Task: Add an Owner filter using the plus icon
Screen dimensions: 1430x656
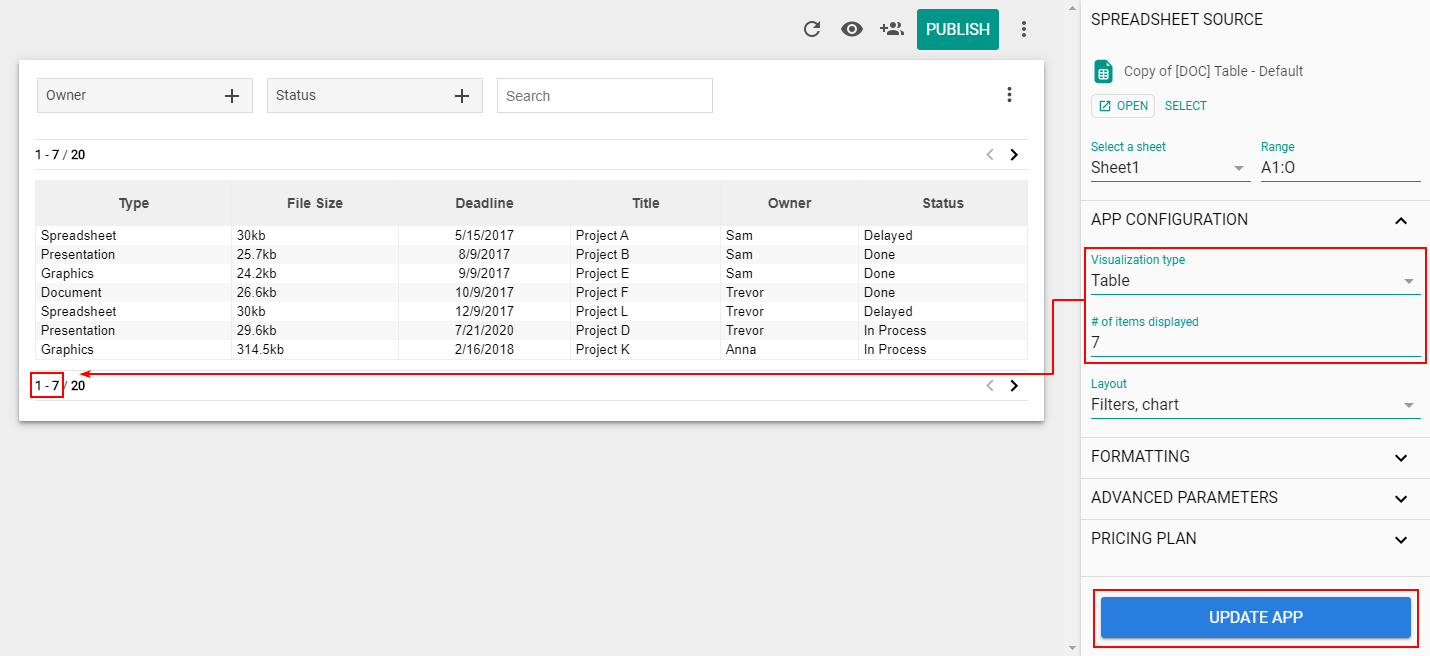Action: coord(230,95)
